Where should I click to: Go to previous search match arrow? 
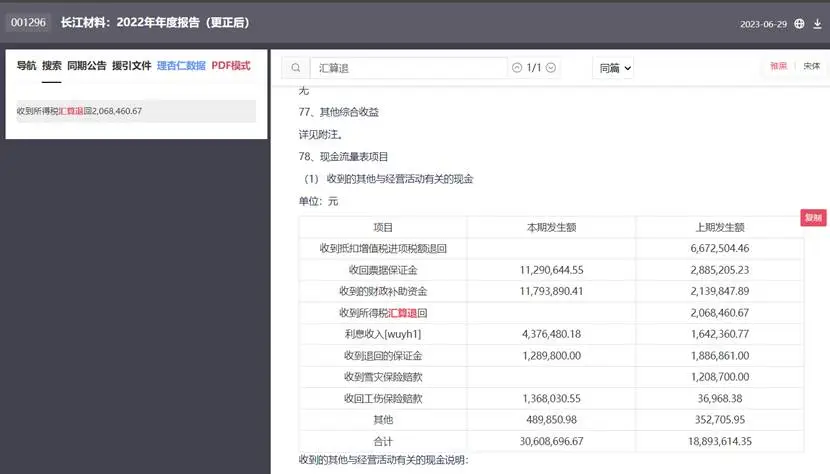coord(517,68)
